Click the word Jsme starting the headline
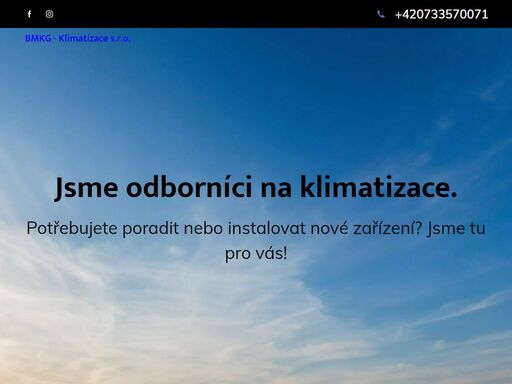 pyautogui.click(x=86, y=188)
